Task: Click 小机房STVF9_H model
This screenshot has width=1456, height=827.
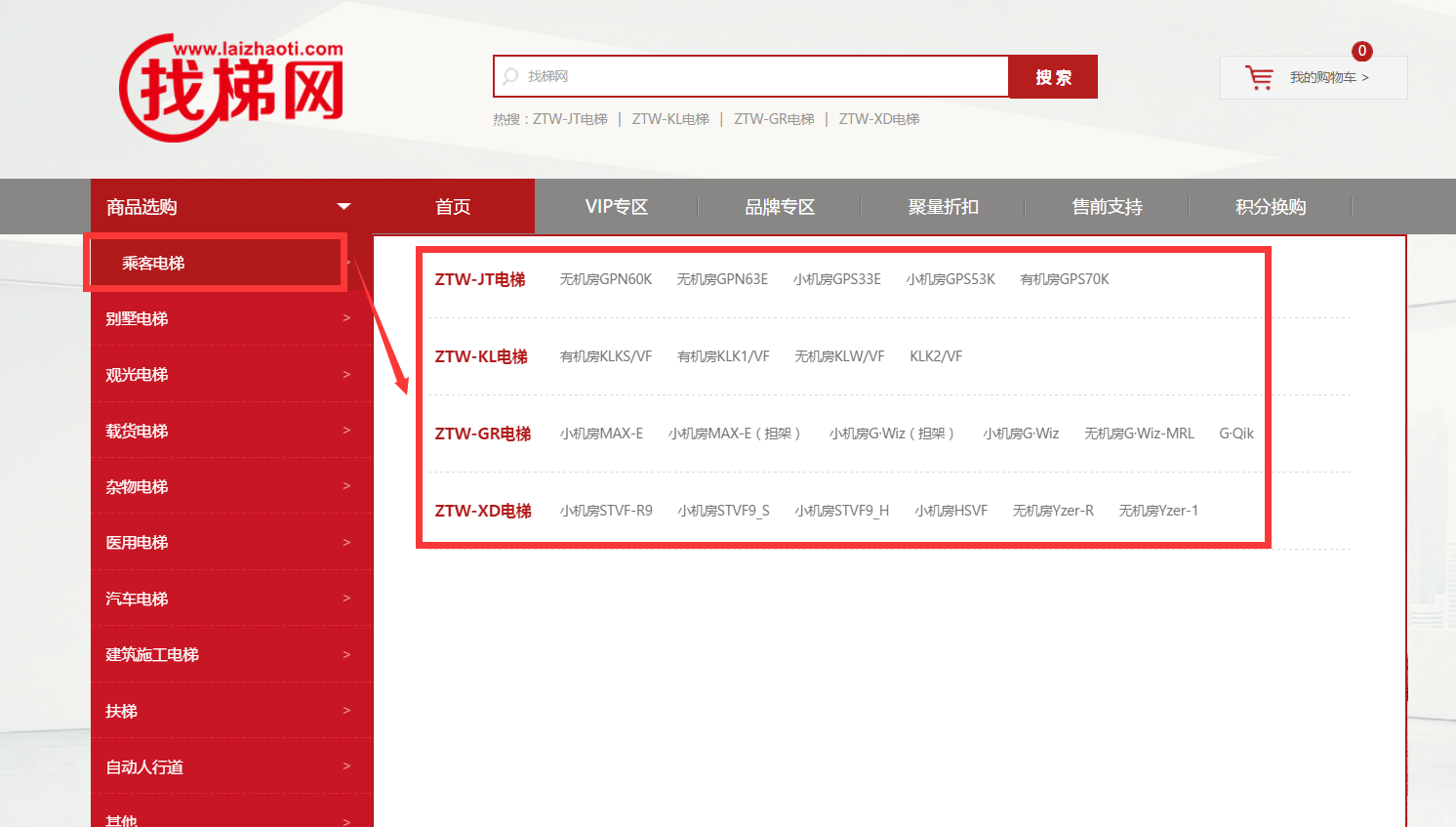Action: pyautogui.click(x=841, y=511)
